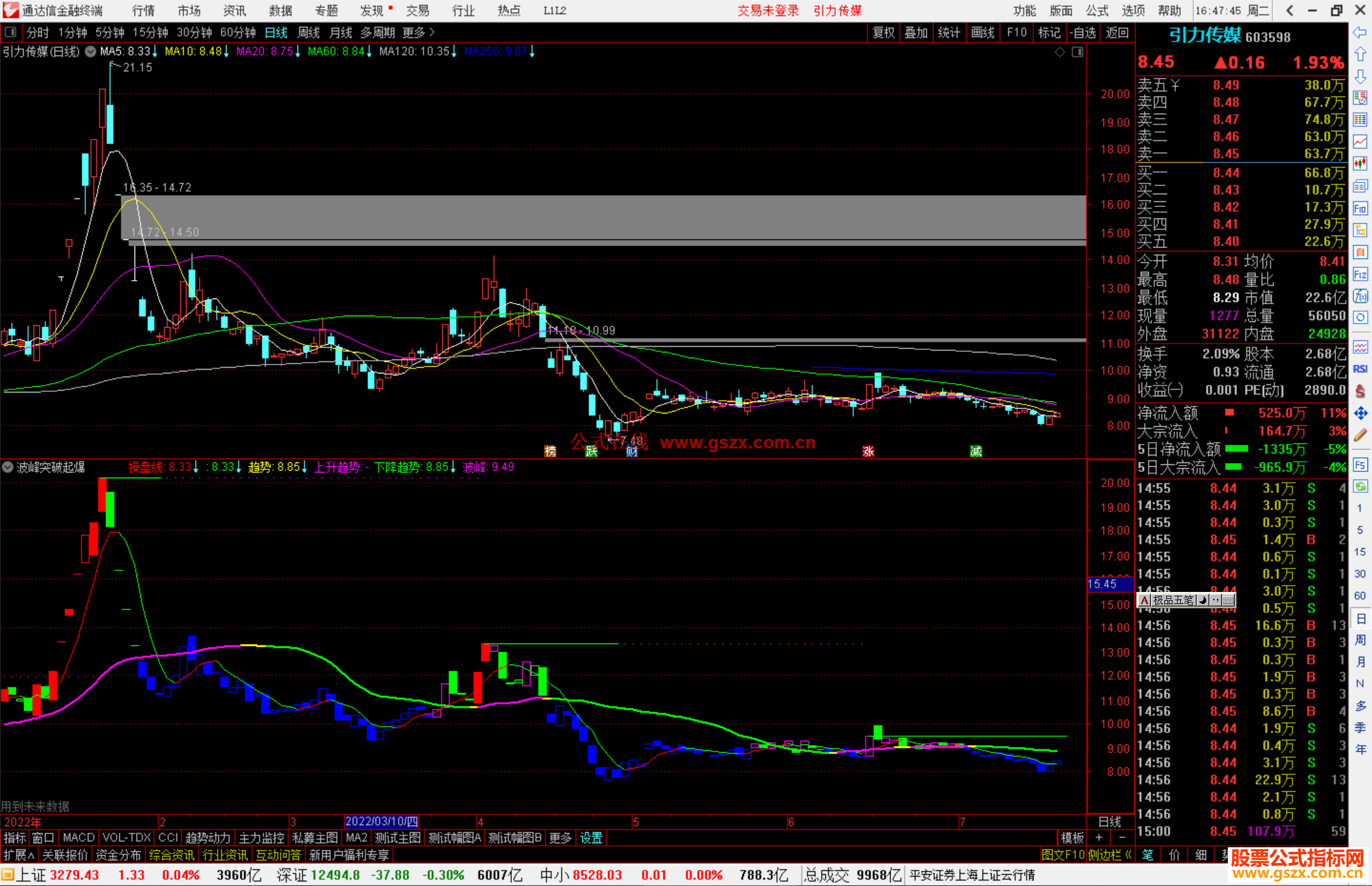1372x886 pixels.
Task: Switch to 15-minute period in right sidebar
Action: pyautogui.click(x=1359, y=552)
